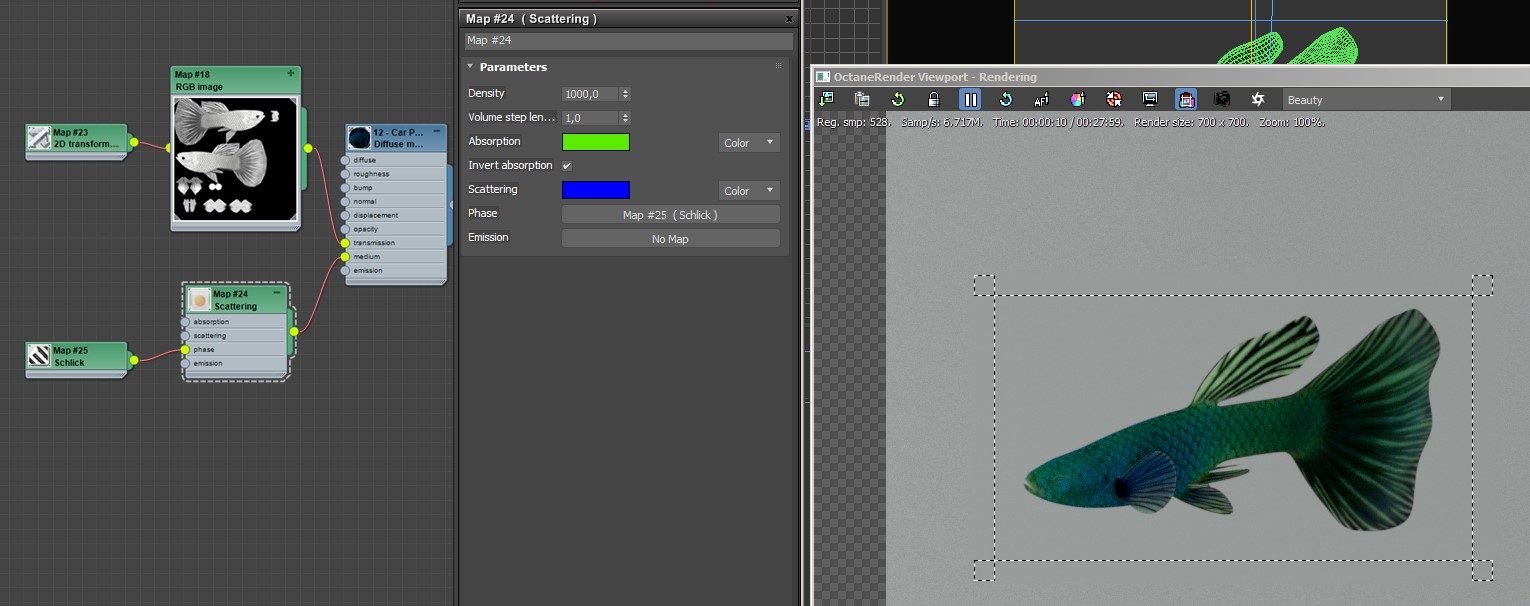This screenshot has height=606, width=1530.
Task: Click the 'Render size: 700 x 700' status text
Action: coord(1193,122)
